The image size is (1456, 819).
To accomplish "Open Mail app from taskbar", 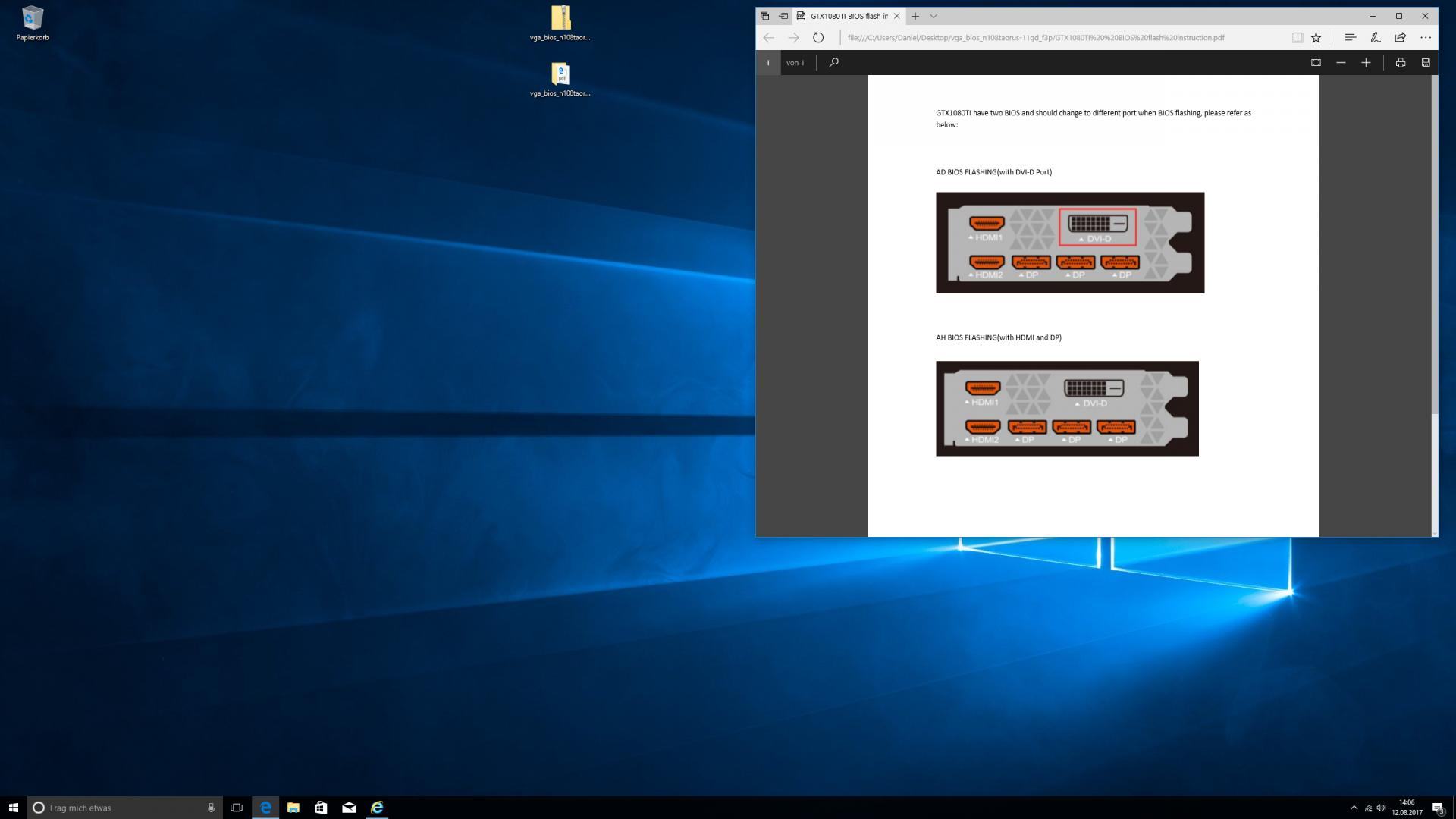I will [349, 808].
